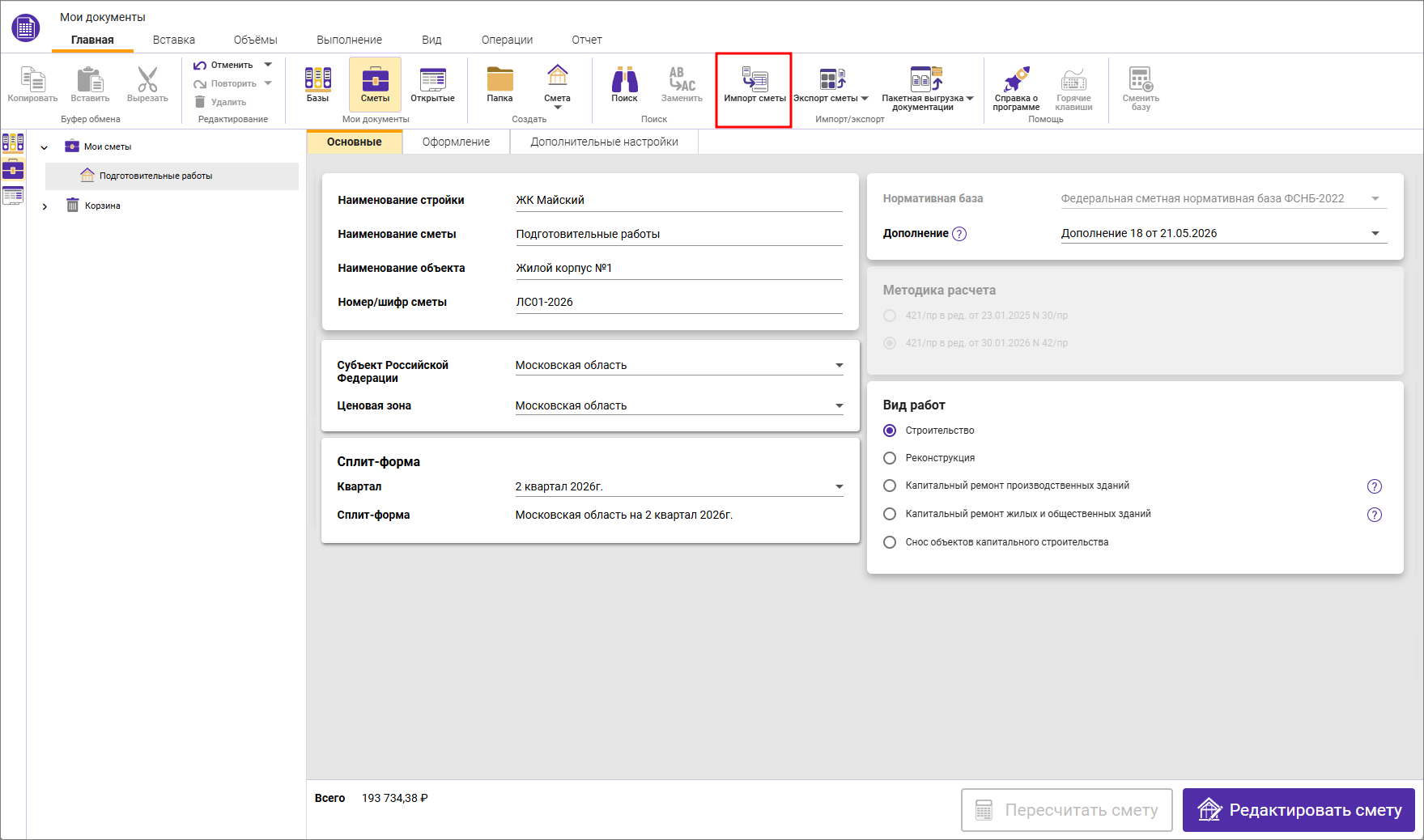Select the Строительство radio button
The image size is (1424, 840).
(x=890, y=431)
